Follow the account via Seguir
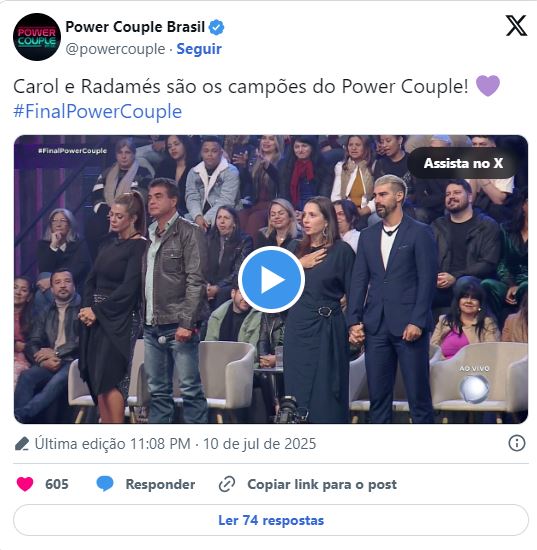The image size is (537, 550). click(x=199, y=49)
